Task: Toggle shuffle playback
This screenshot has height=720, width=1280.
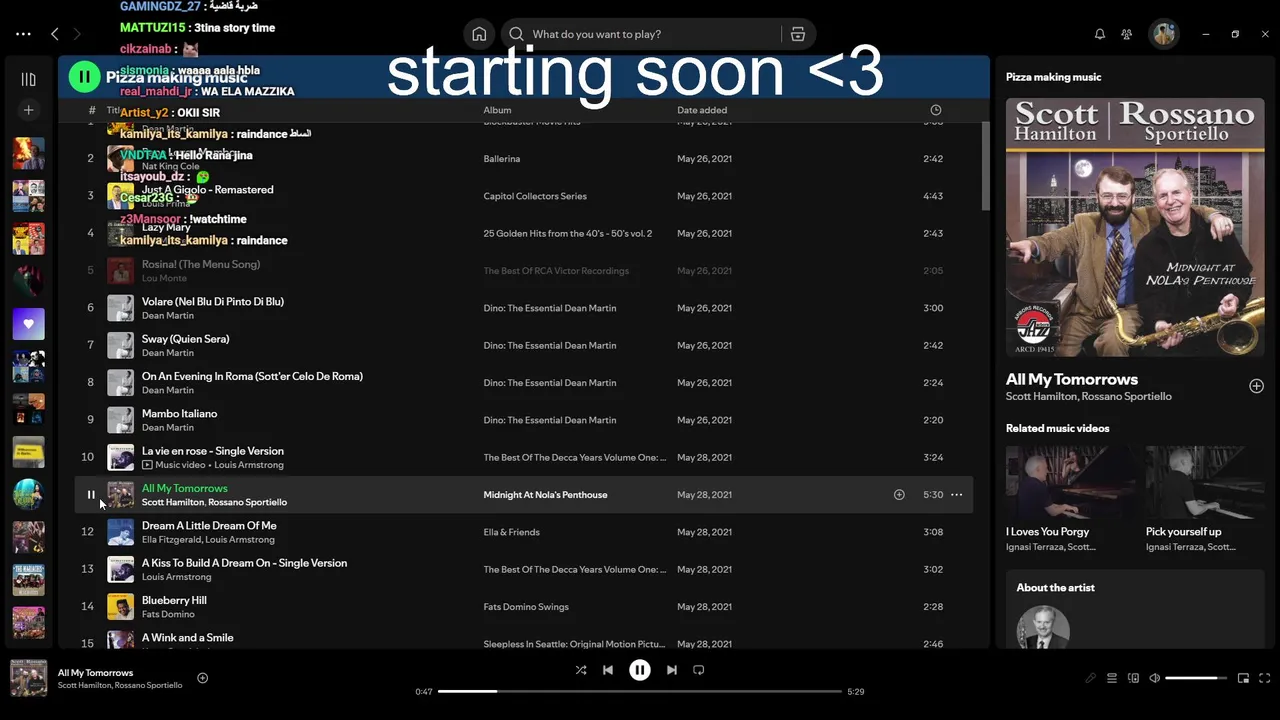Action: (581, 670)
